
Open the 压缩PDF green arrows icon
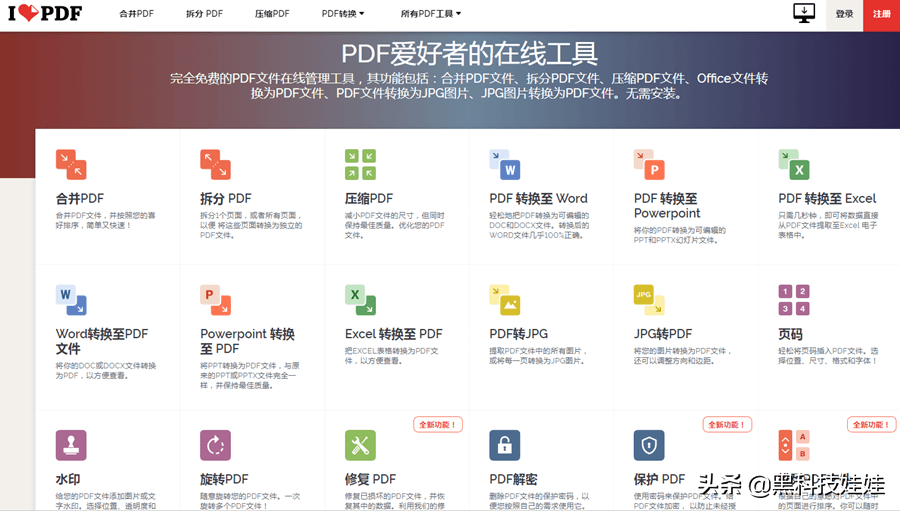coord(360,164)
